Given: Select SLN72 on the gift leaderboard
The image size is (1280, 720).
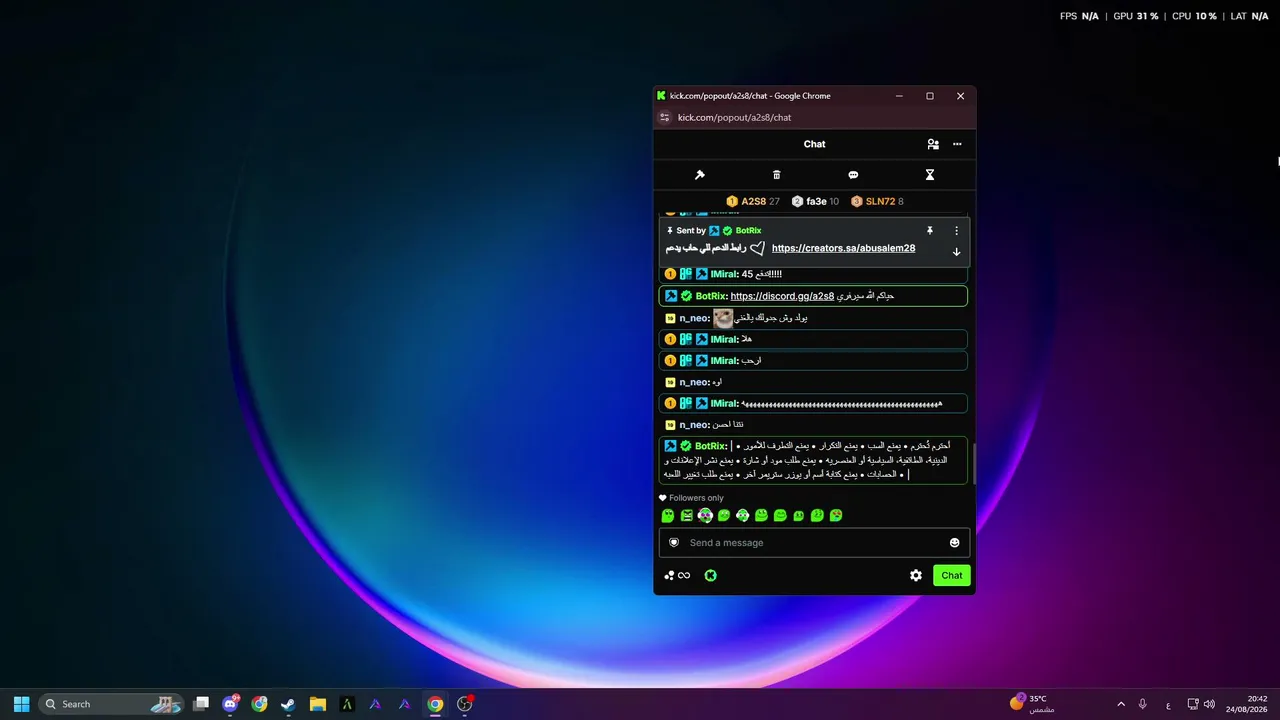Looking at the screenshot, I should coord(877,201).
